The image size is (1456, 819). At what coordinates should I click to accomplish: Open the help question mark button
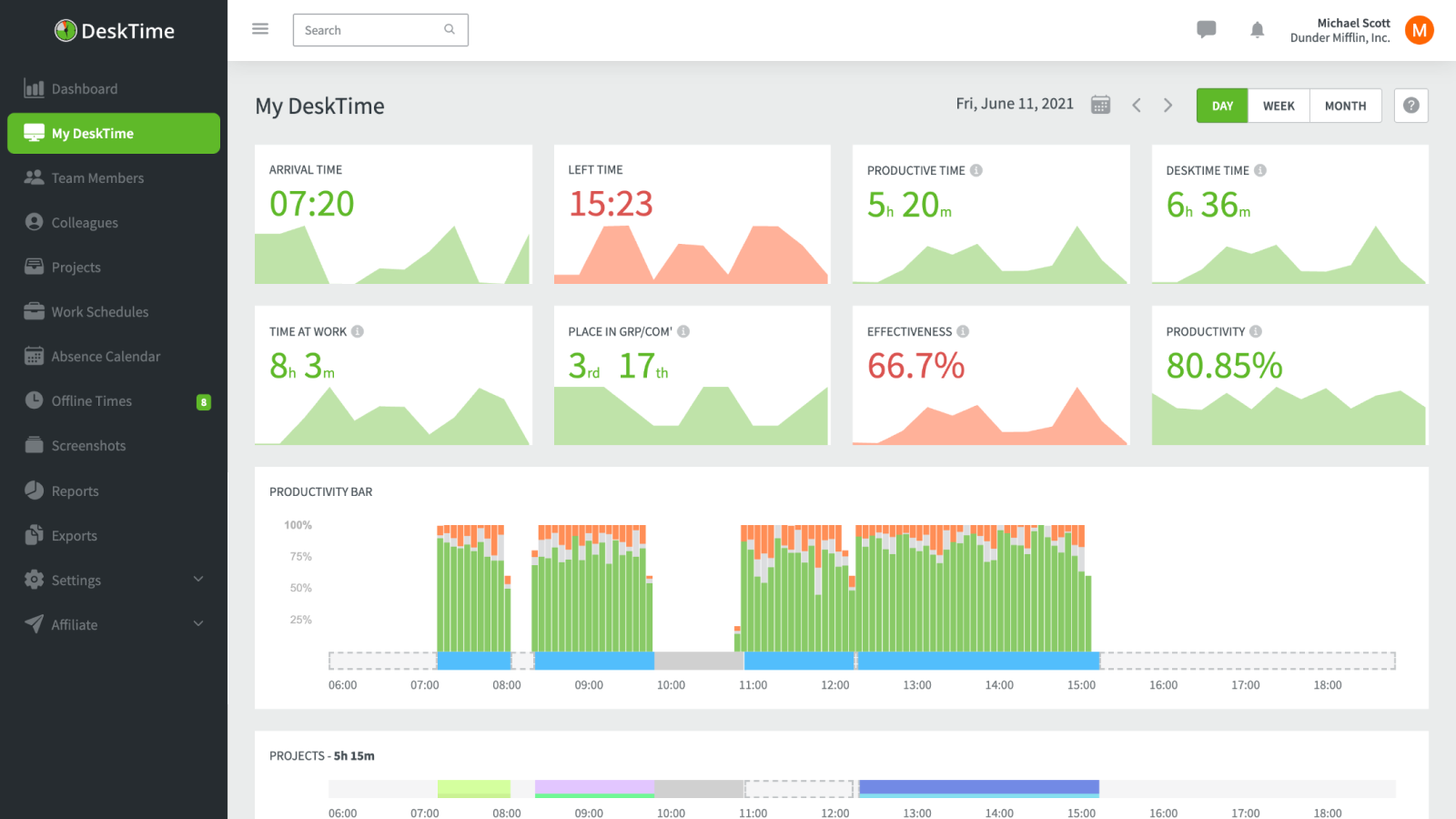1410,105
